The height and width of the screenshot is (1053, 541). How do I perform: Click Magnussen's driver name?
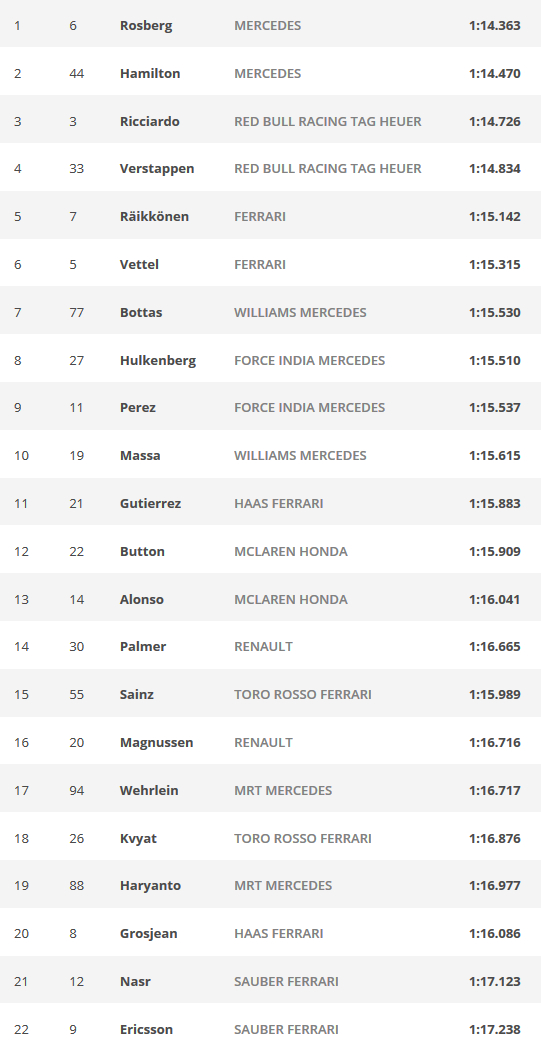[x=156, y=742]
